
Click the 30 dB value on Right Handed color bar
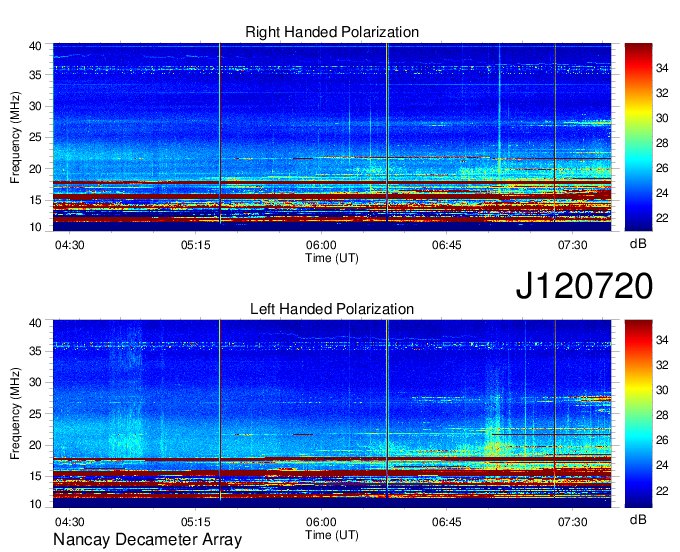662,118
